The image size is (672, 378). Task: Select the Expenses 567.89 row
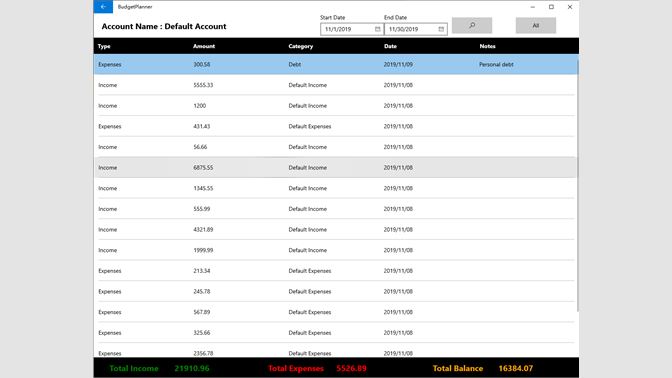pyautogui.click(x=336, y=312)
